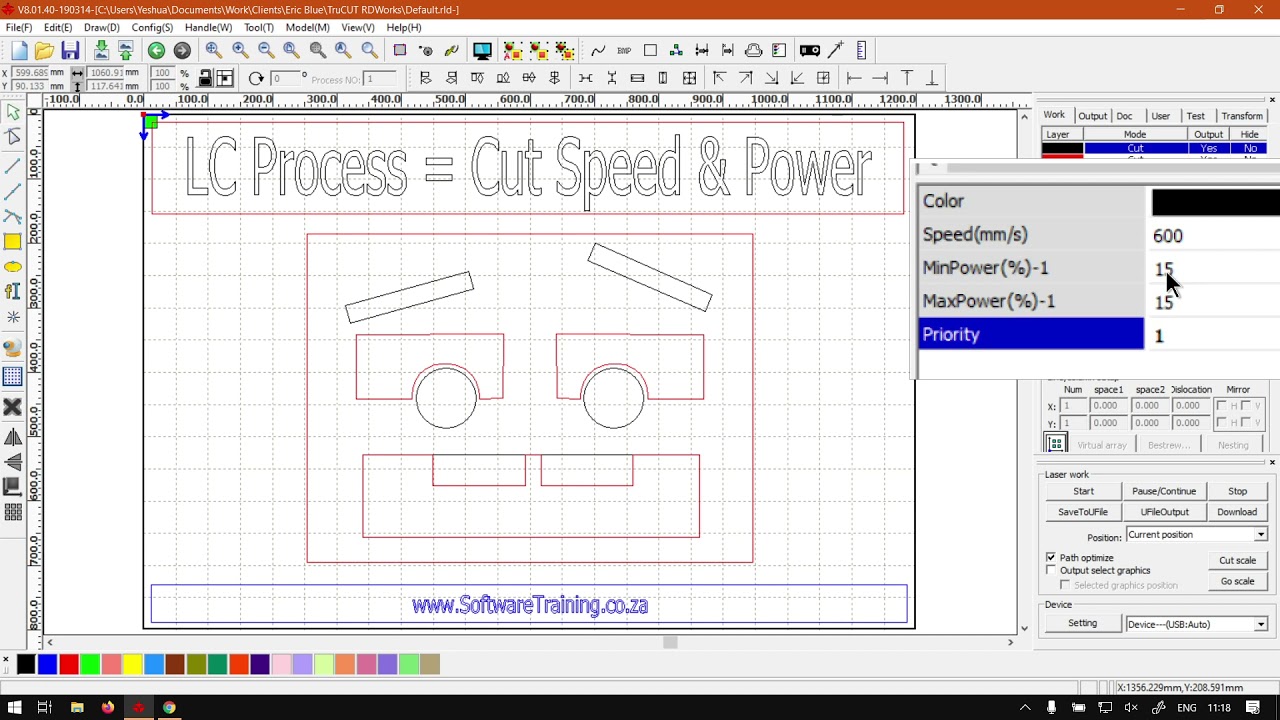Click the delete X tool in left toolbar
Image resolution: width=1280 pixels, height=720 pixels.
click(x=13, y=407)
